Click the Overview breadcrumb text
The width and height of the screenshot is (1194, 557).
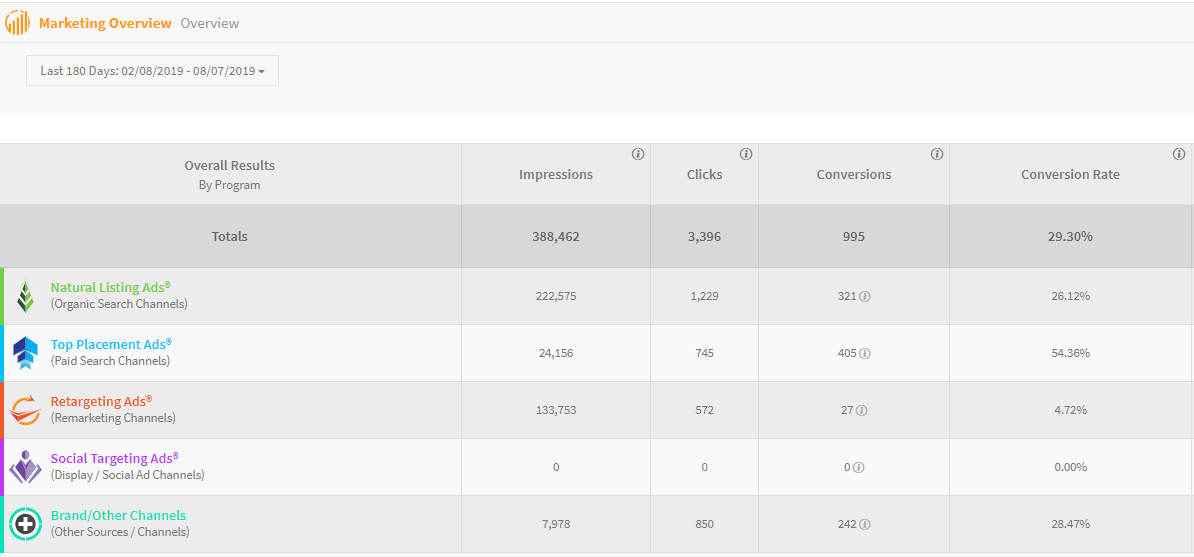coord(210,23)
